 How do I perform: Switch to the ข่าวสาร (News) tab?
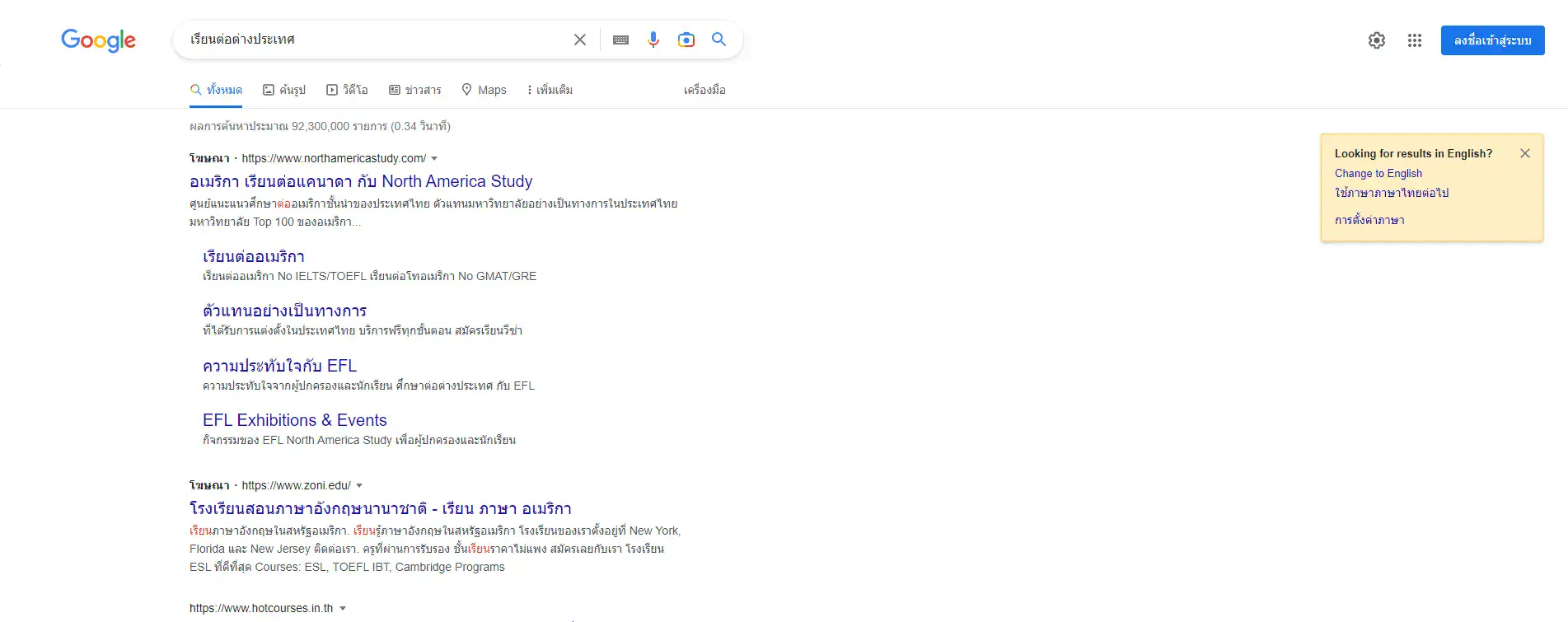pyautogui.click(x=415, y=90)
